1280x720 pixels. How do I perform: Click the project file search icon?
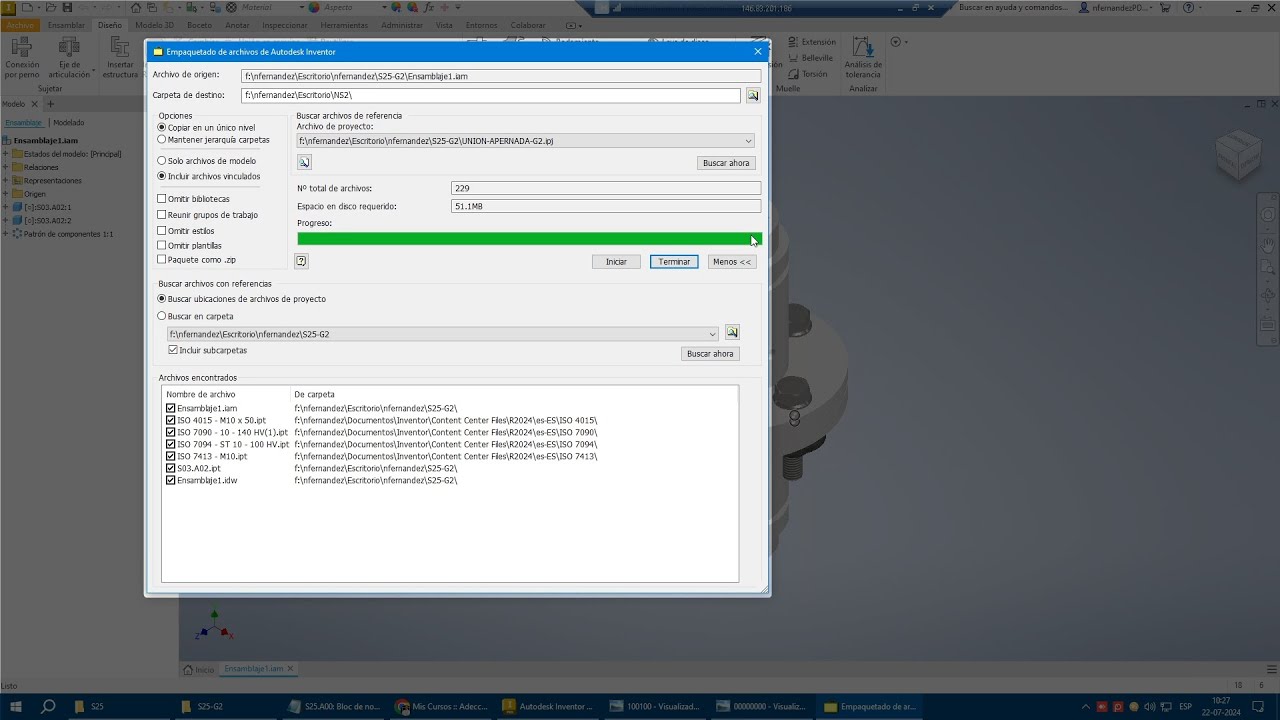304,162
